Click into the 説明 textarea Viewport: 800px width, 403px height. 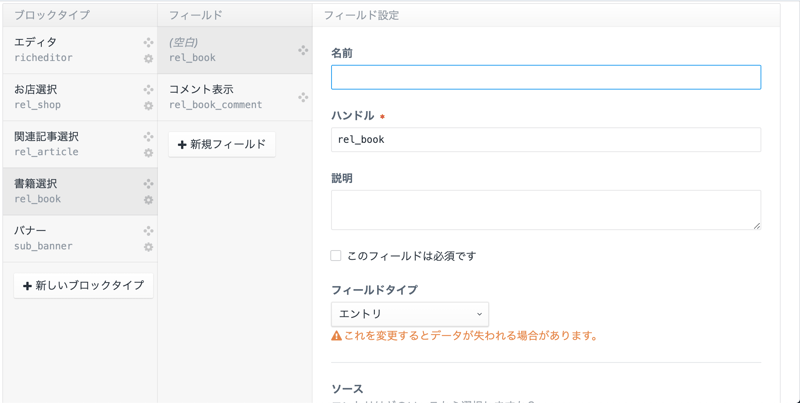click(x=546, y=210)
